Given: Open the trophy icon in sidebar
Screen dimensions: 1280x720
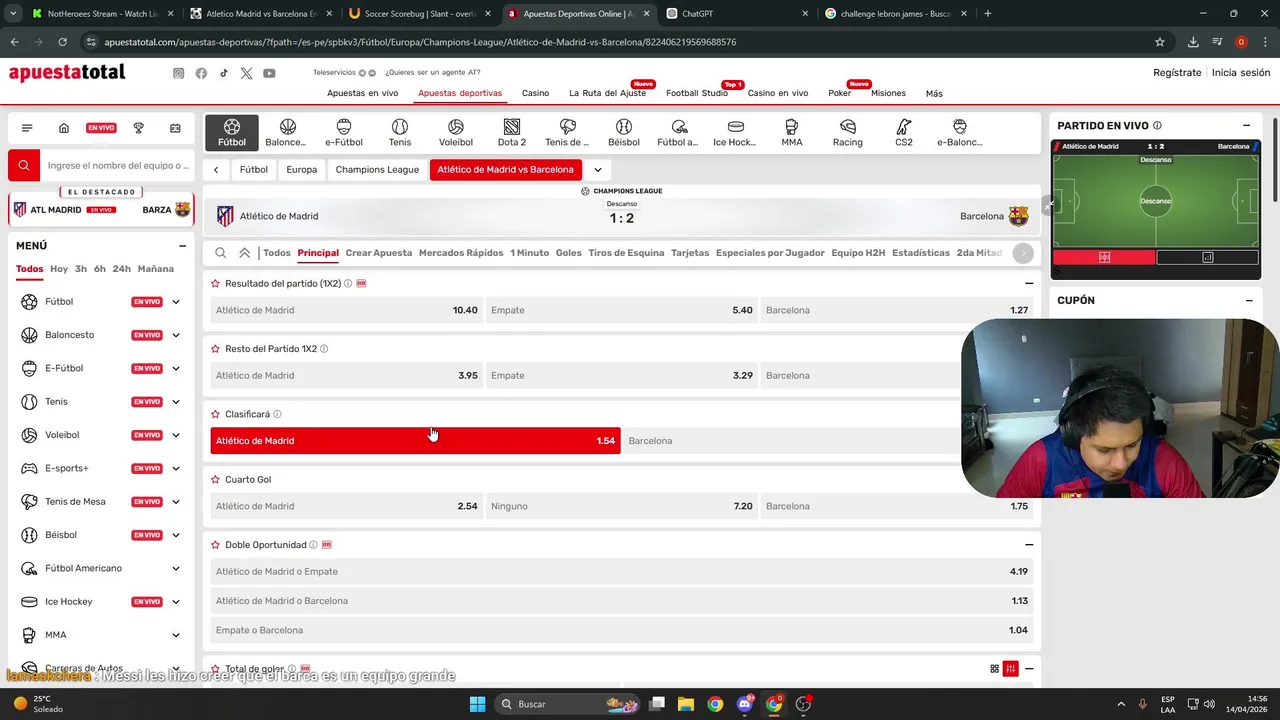Looking at the screenshot, I should pos(139,128).
